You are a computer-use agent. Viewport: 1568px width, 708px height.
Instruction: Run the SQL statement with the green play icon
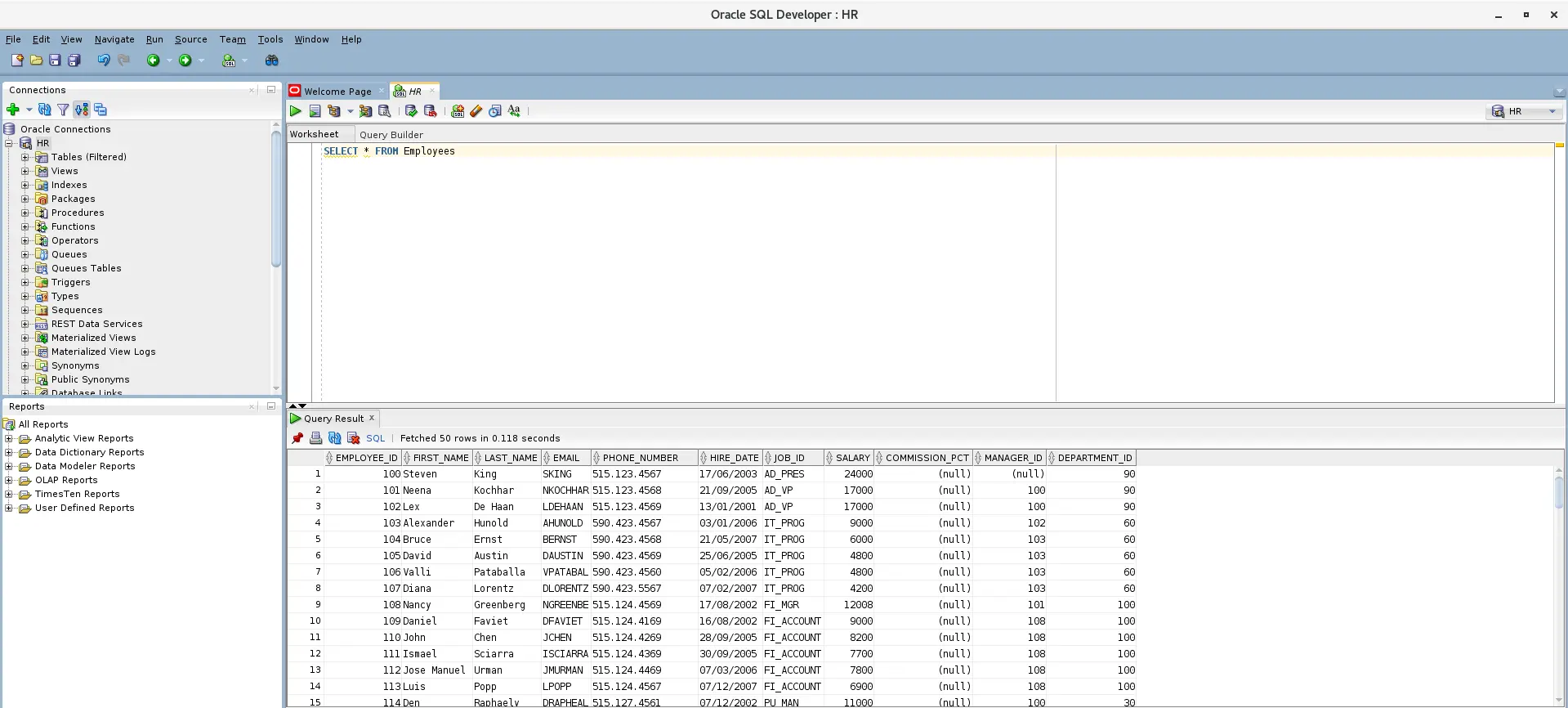click(x=296, y=111)
